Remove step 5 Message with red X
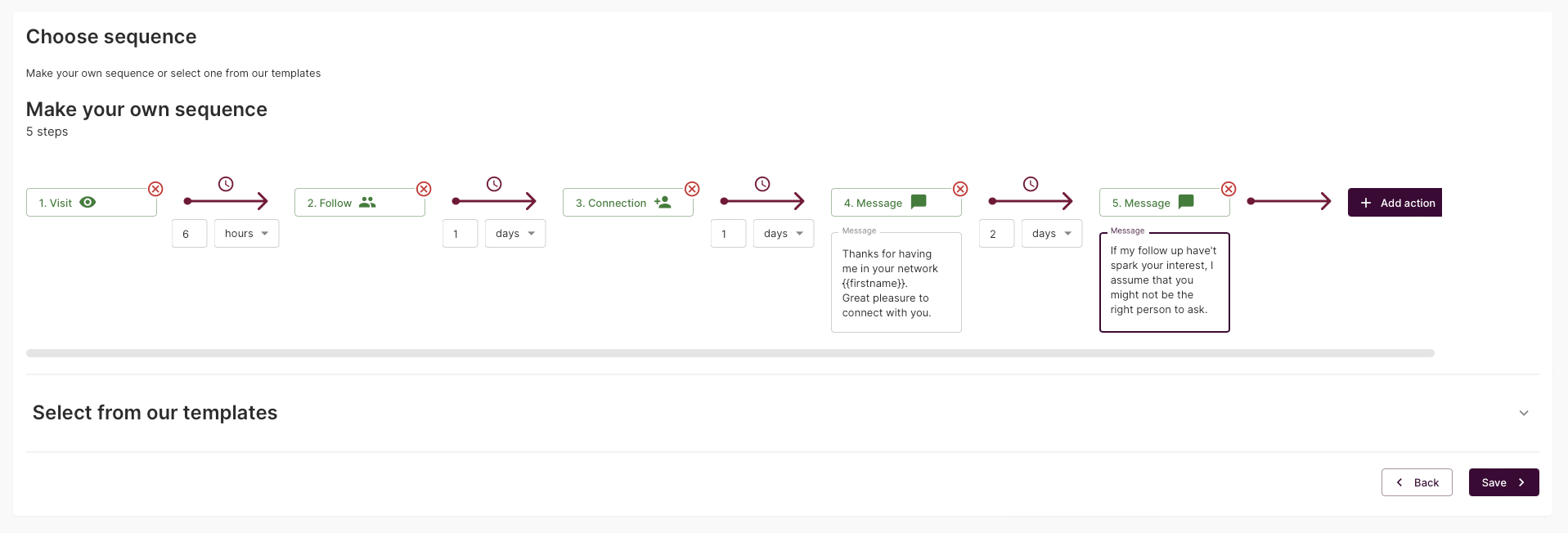Viewport: 1568px width, 533px height. (x=1229, y=189)
